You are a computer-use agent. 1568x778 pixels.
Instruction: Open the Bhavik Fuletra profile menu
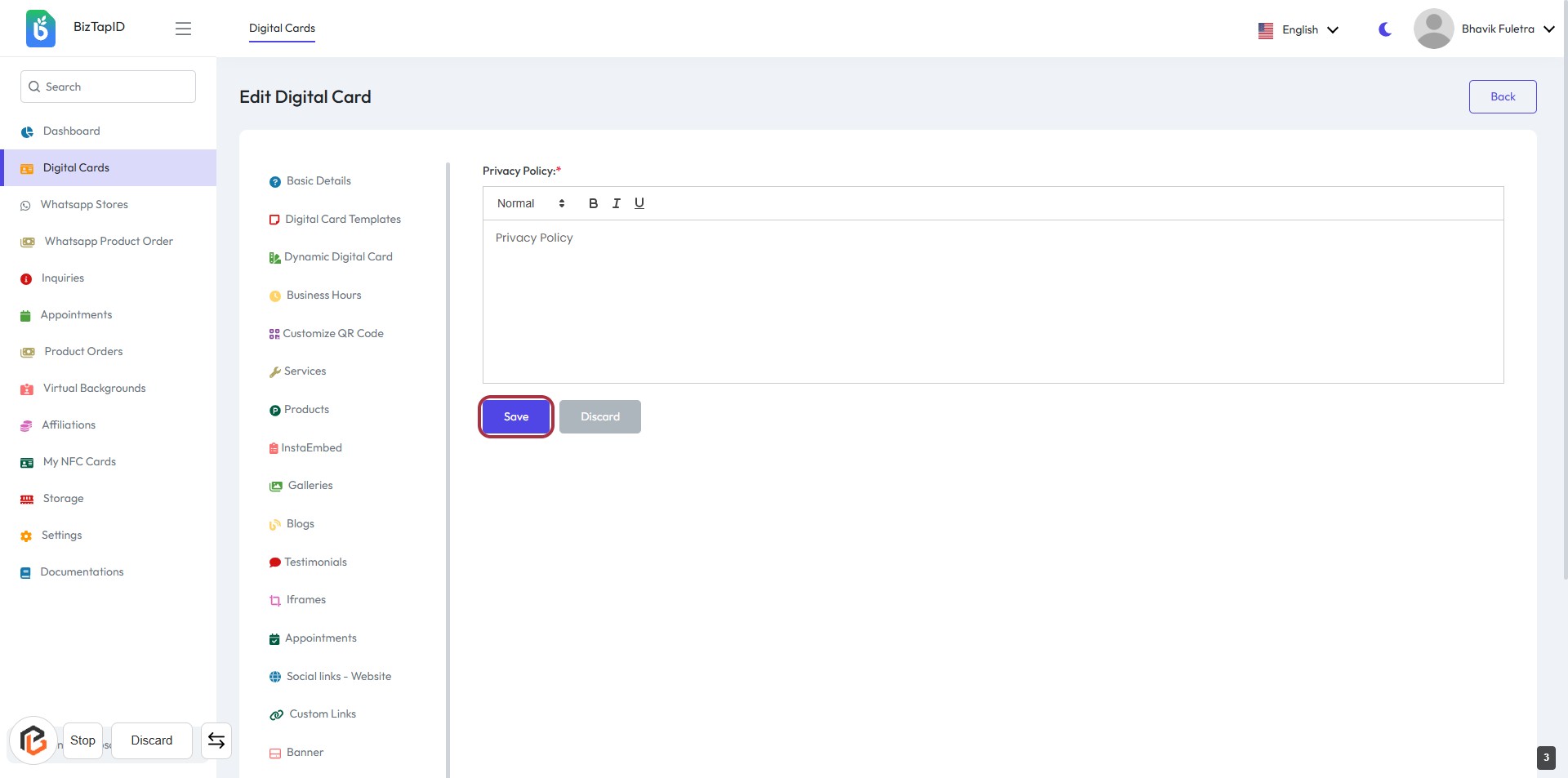pos(1507,29)
